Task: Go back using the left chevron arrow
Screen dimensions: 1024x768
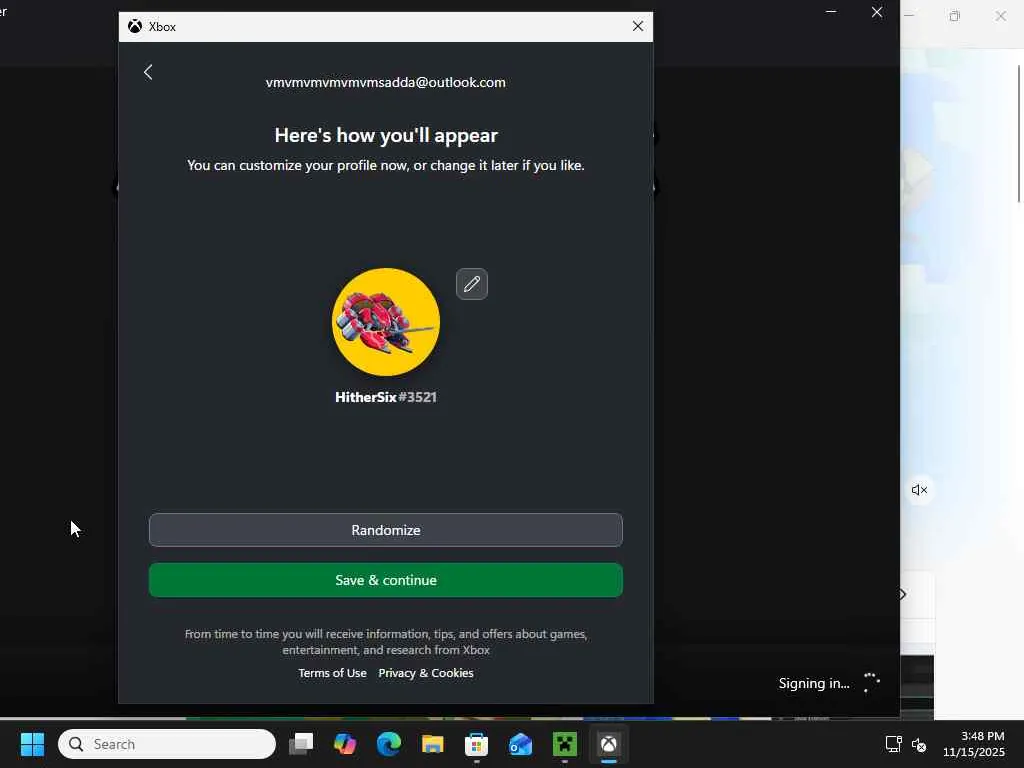Action: (148, 72)
